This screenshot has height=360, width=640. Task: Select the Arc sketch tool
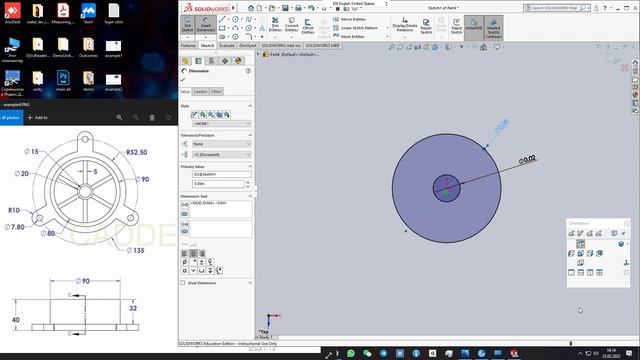coord(235,28)
